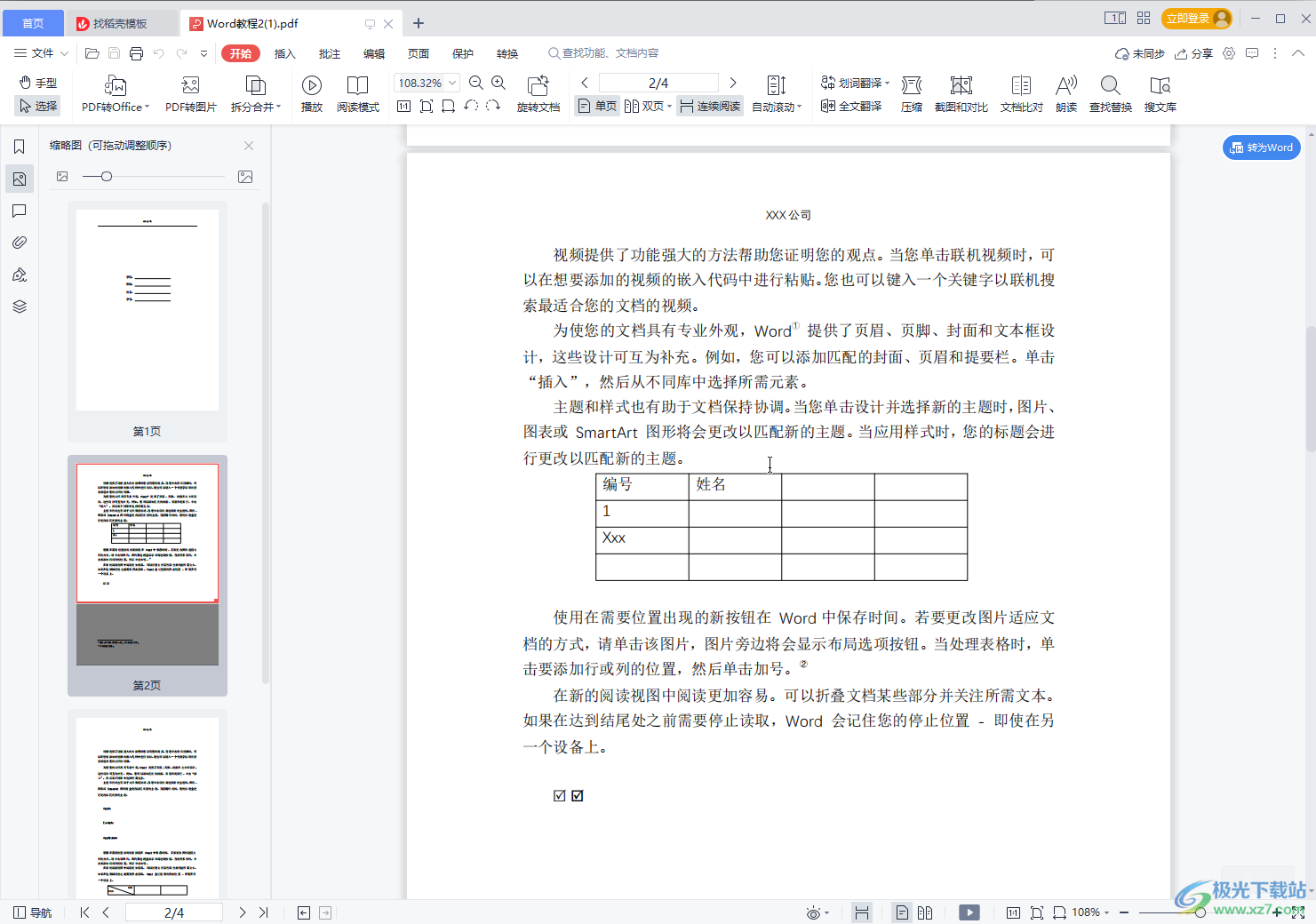Select the 插入 ribbon tab

pos(285,53)
